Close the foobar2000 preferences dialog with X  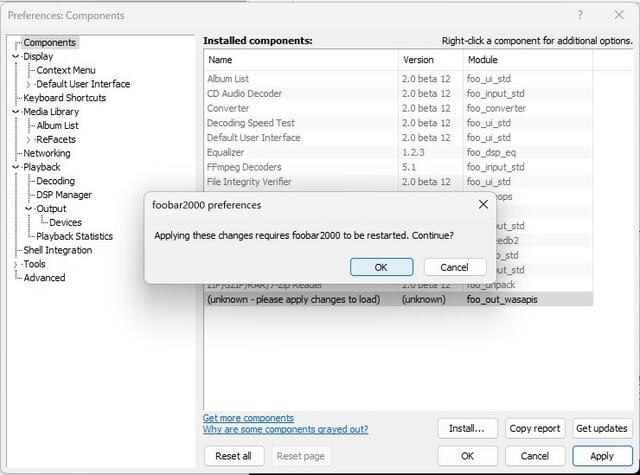click(x=483, y=204)
